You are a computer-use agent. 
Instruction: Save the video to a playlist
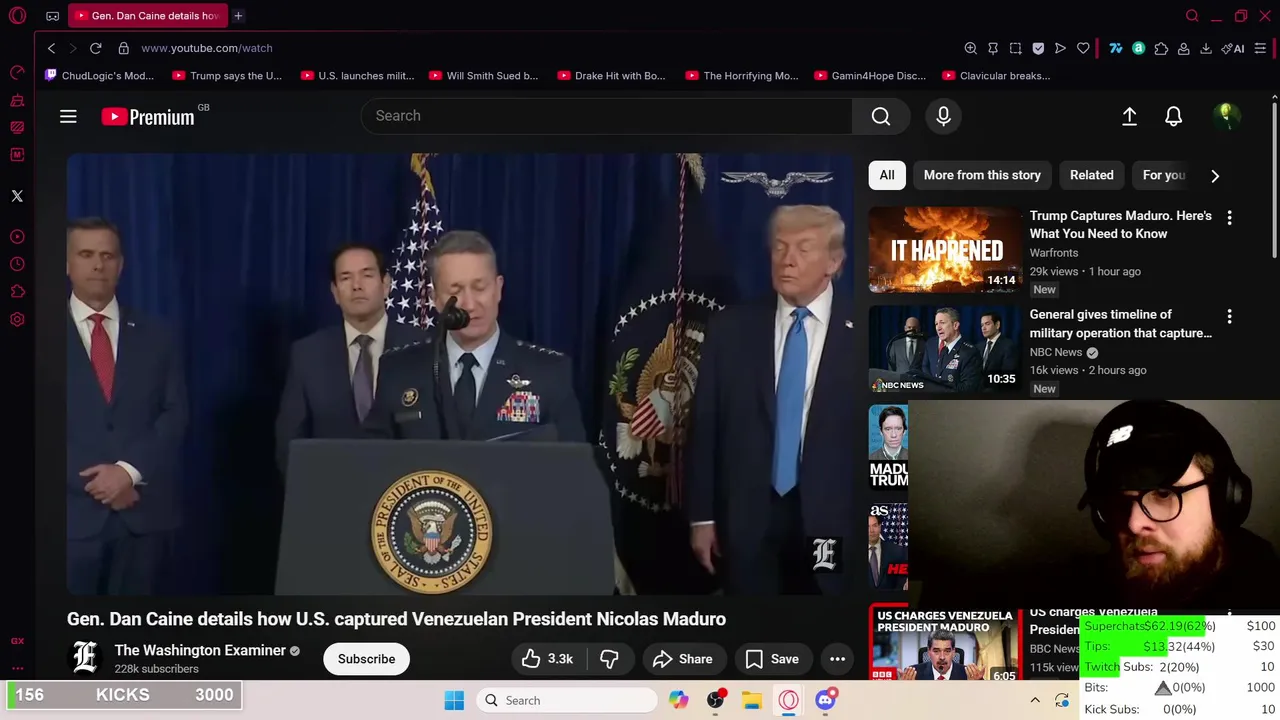(772, 659)
